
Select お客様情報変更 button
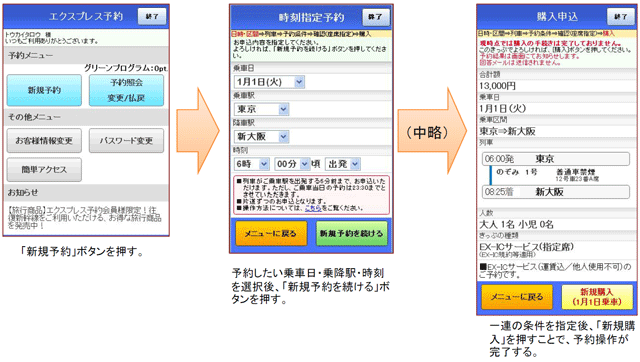(x=44, y=141)
